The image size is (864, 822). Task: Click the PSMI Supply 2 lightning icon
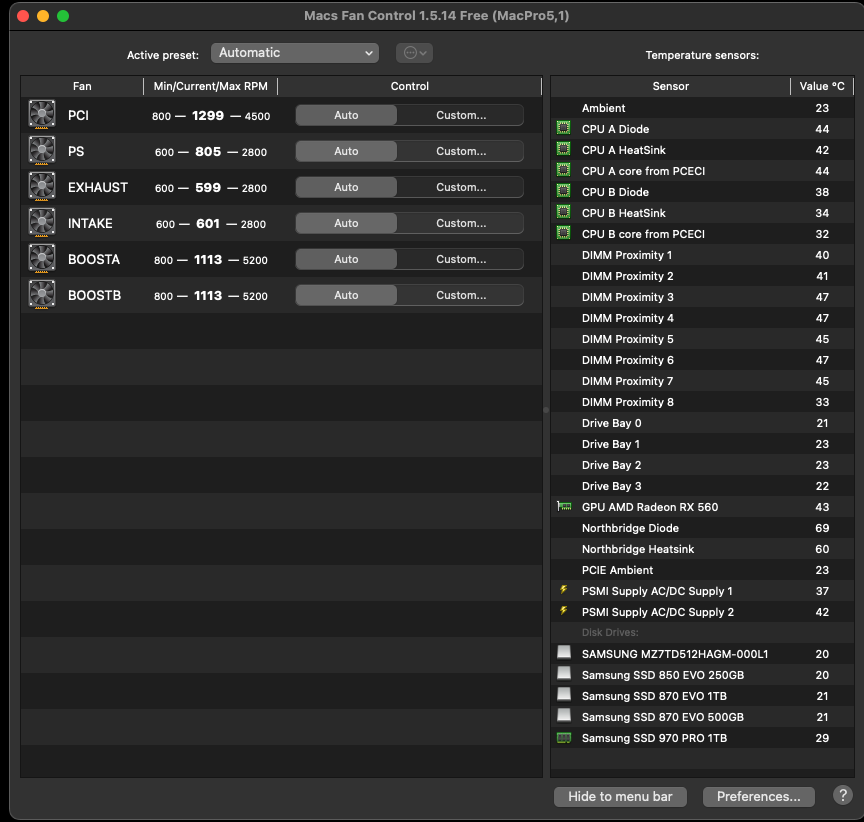(563, 610)
